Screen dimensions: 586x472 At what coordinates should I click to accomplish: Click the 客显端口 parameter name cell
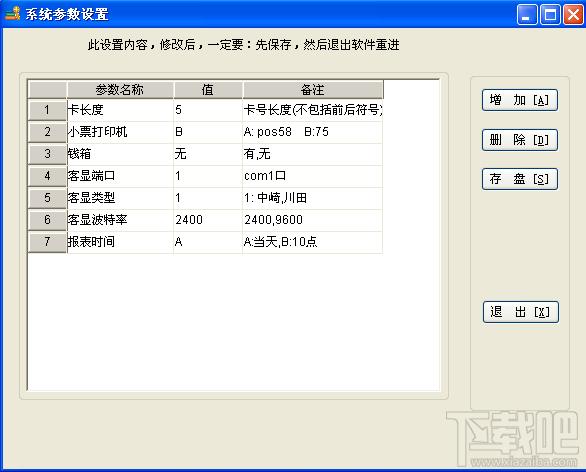[x=120, y=176]
